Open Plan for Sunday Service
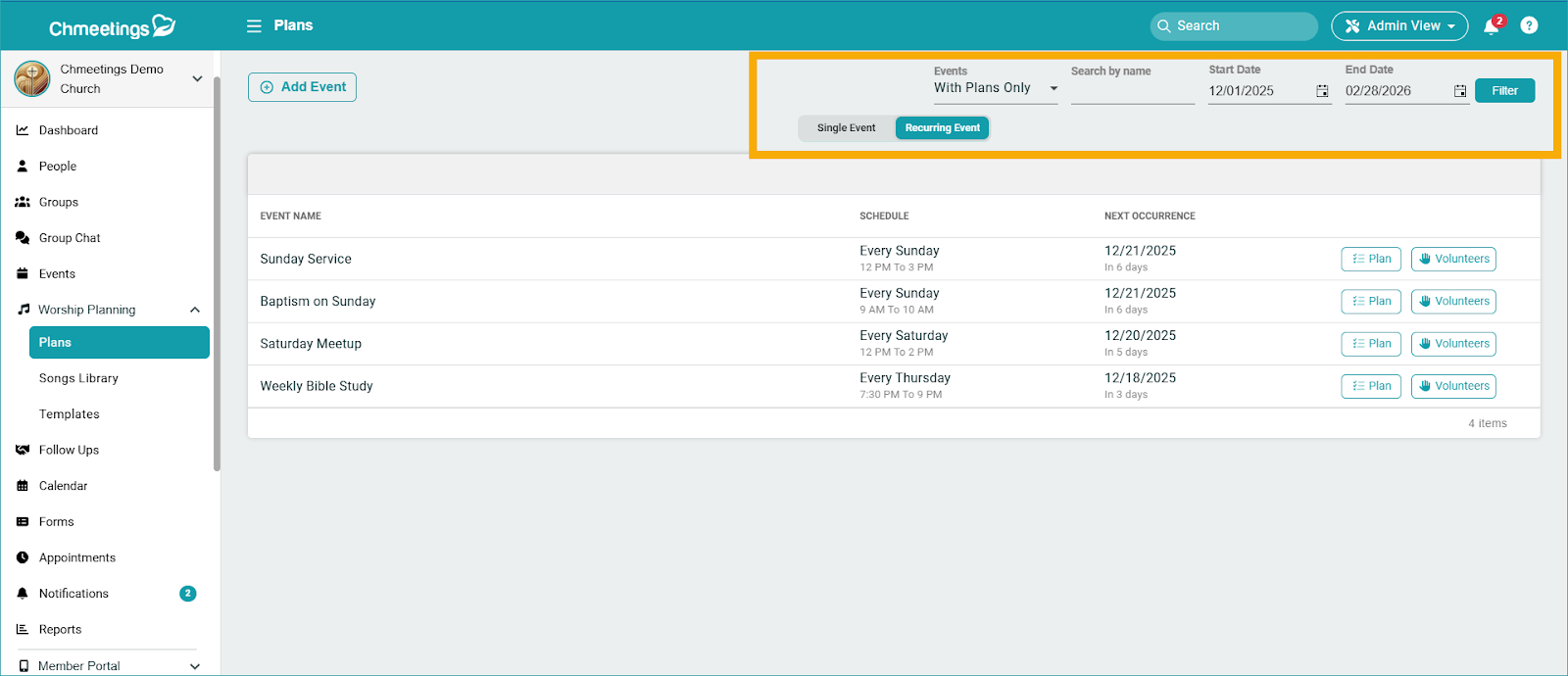 click(x=1370, y=259)
